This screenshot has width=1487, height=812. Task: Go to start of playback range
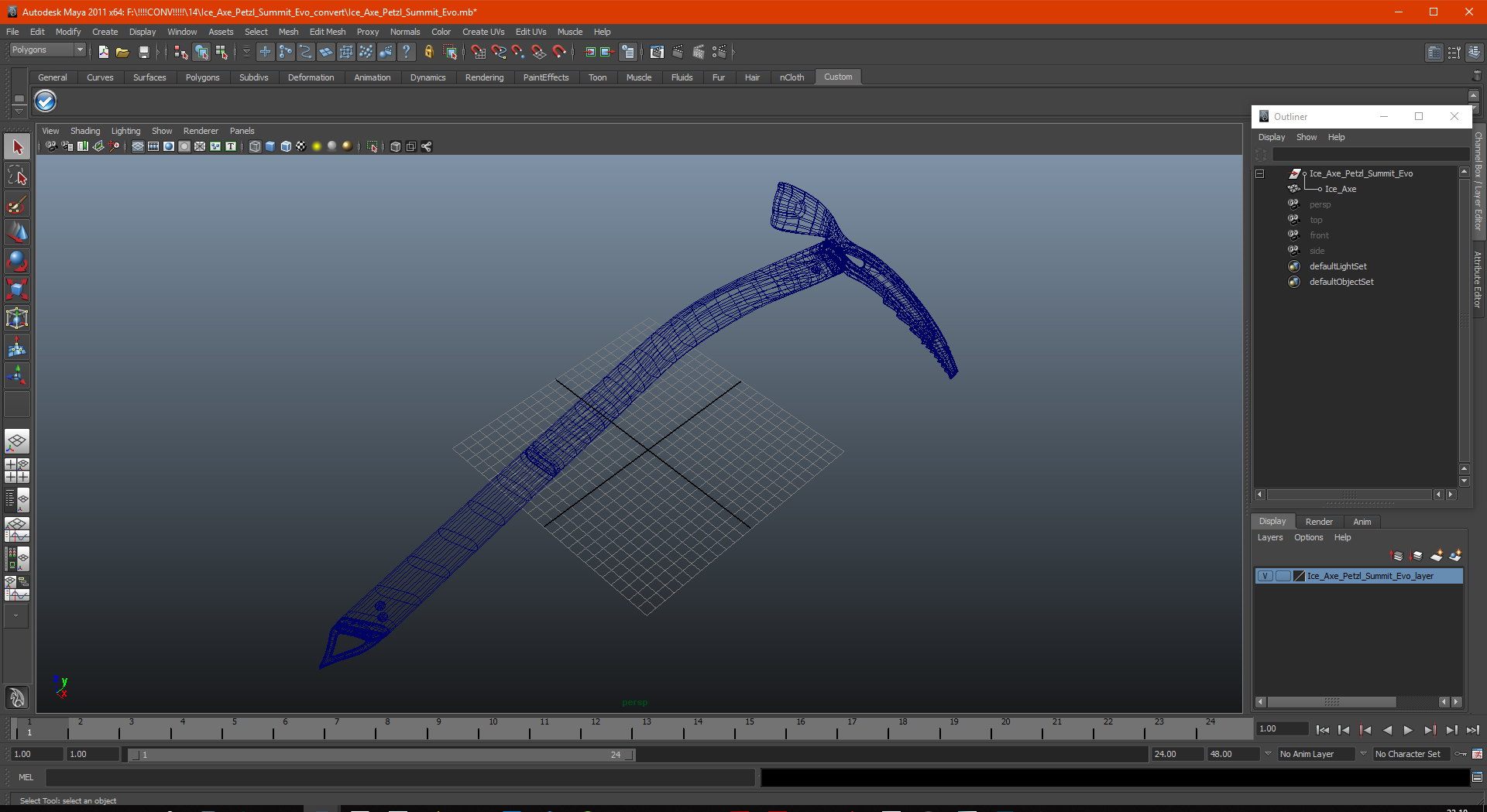tap(1323, 729)
